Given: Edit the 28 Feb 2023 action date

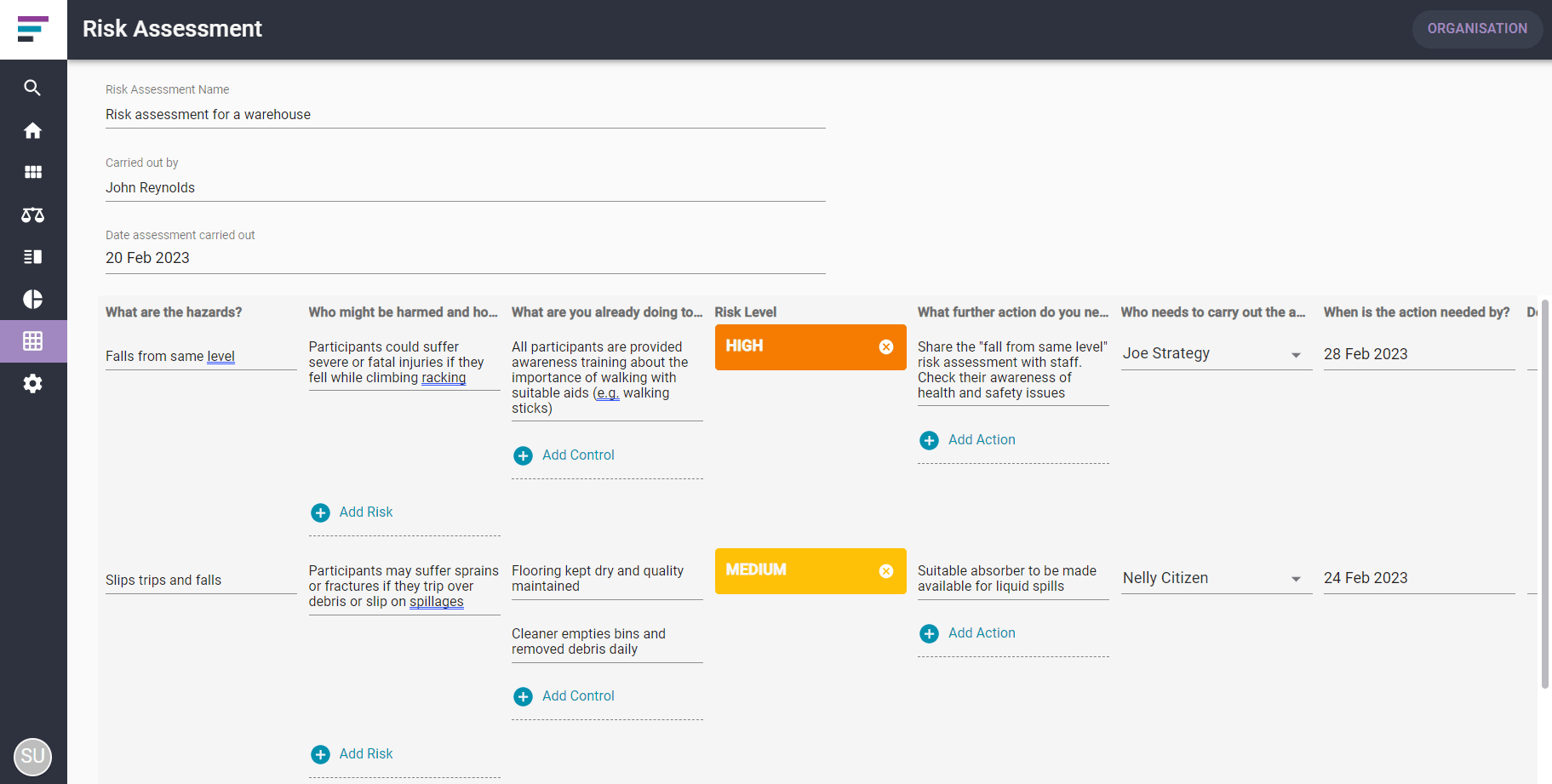Looking at the screenshot, I should click(x=1419, y=354).
